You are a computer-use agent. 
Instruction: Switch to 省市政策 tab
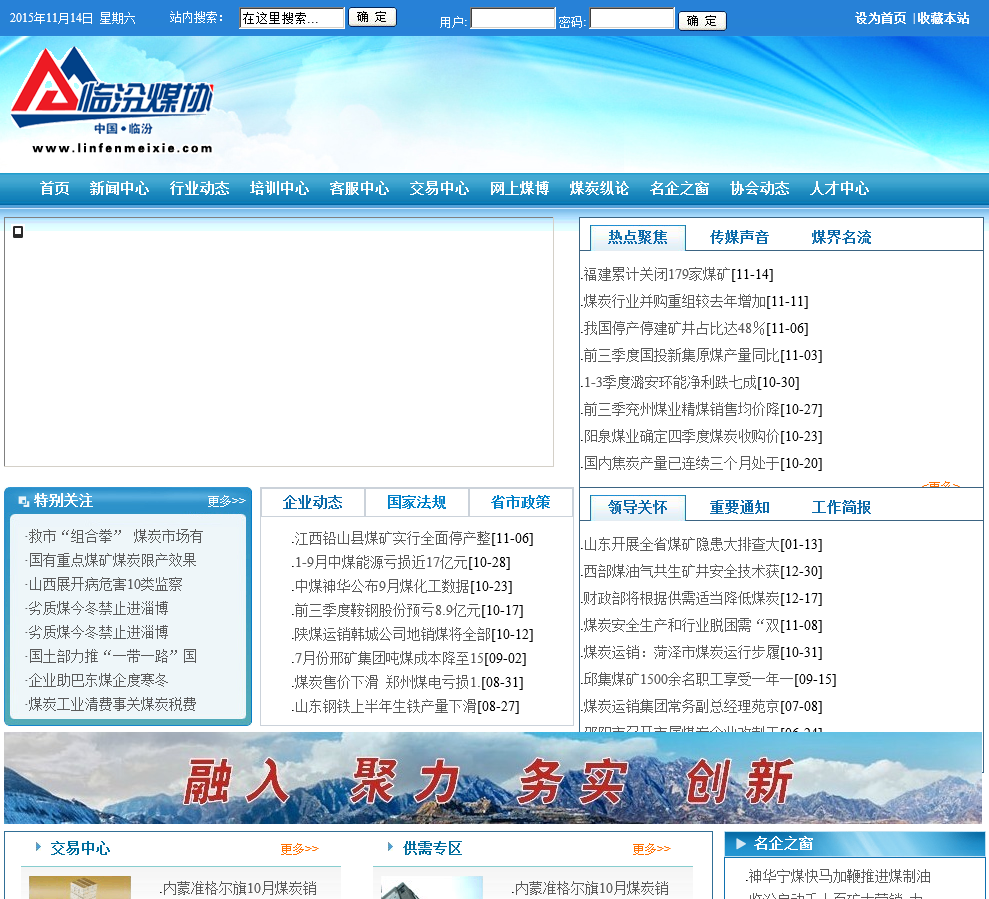point(521,502)
